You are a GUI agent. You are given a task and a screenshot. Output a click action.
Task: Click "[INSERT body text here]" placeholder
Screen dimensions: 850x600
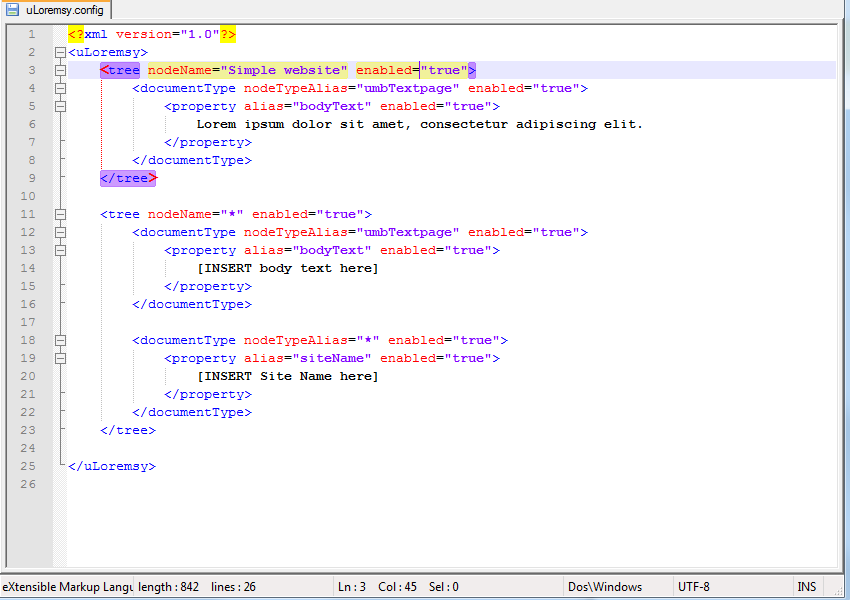pyautogui.click(x=287, y=268)
